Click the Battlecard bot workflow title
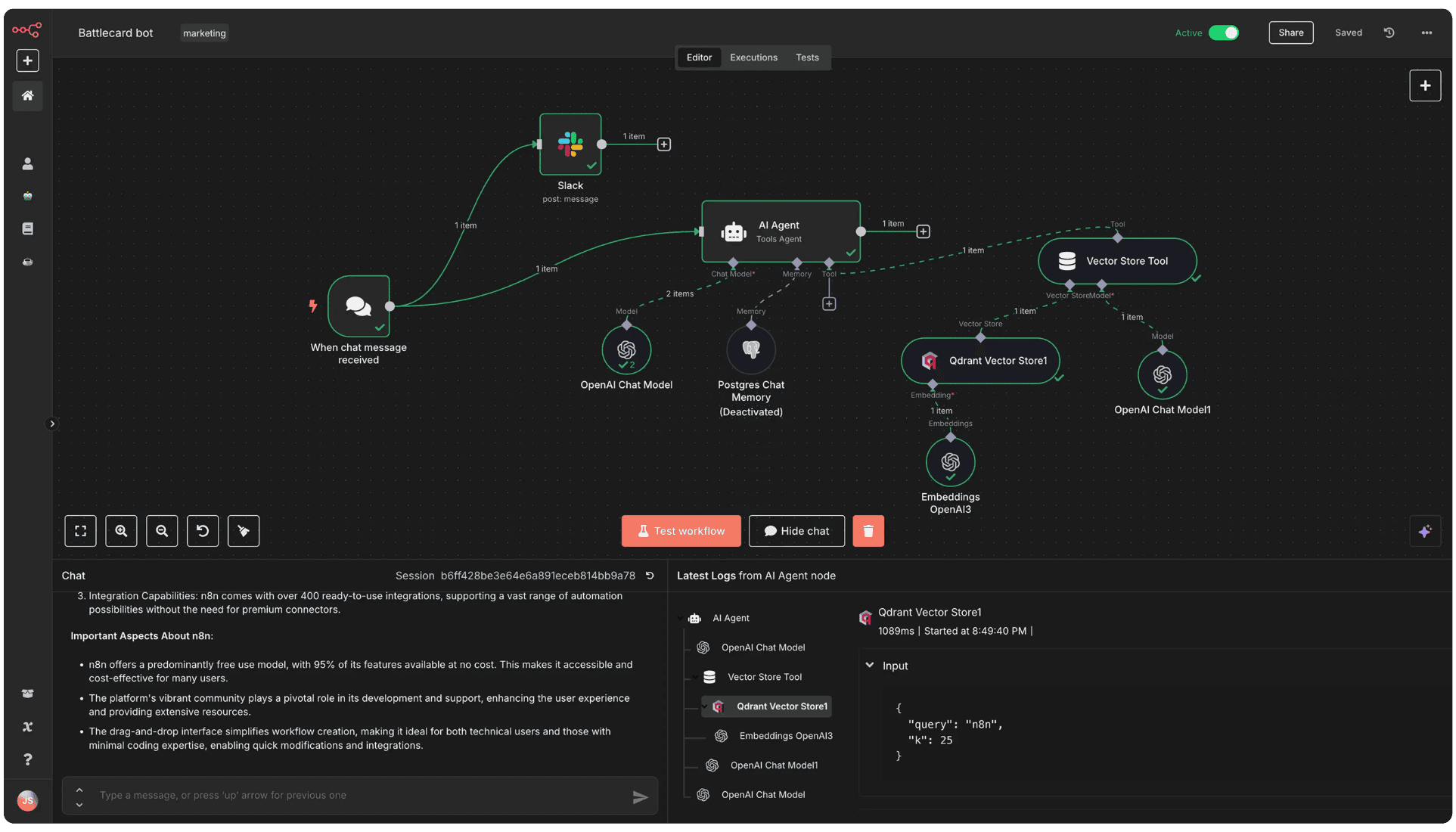 pyautogui.click(x=115, y=33)
